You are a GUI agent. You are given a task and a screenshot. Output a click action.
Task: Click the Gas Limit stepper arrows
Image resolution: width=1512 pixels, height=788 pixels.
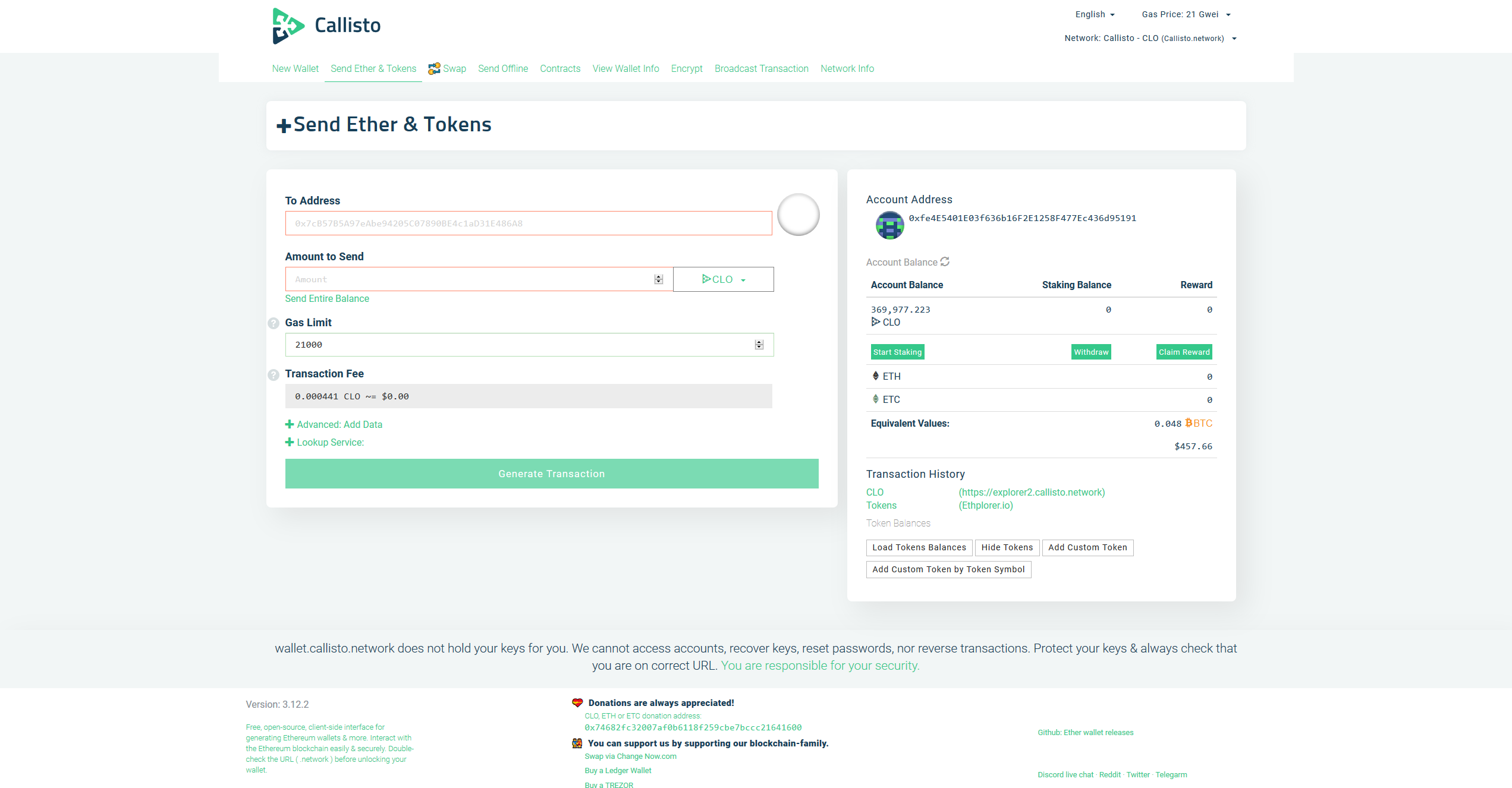(x=759, y=345)
